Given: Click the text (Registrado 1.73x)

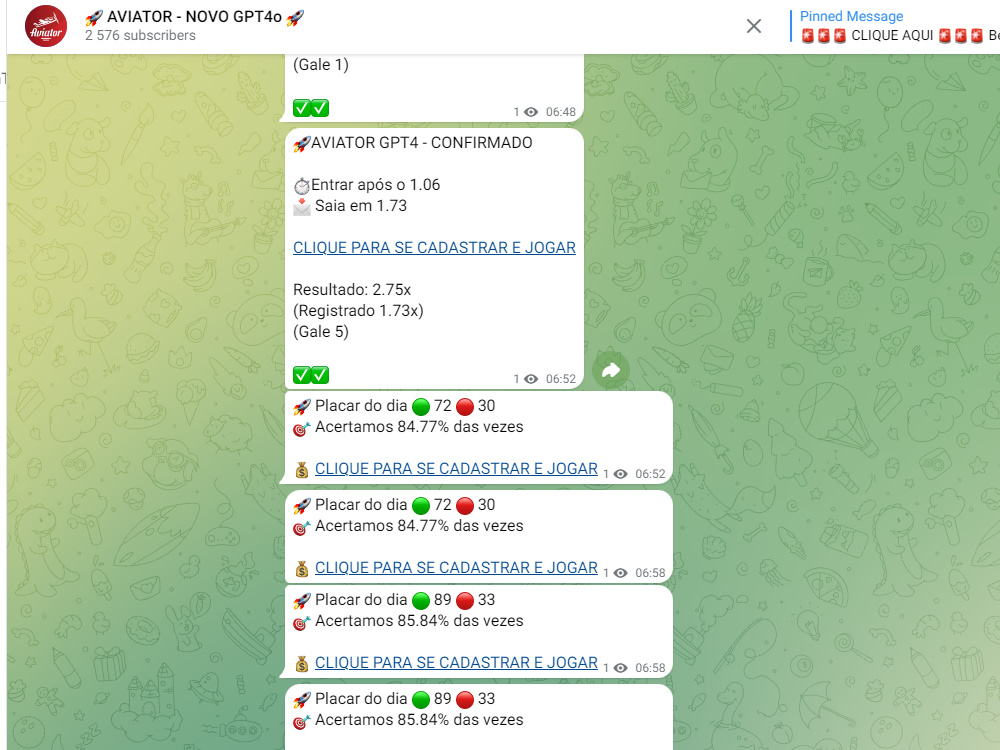Looking at the screenshot, I should [358, 311].
